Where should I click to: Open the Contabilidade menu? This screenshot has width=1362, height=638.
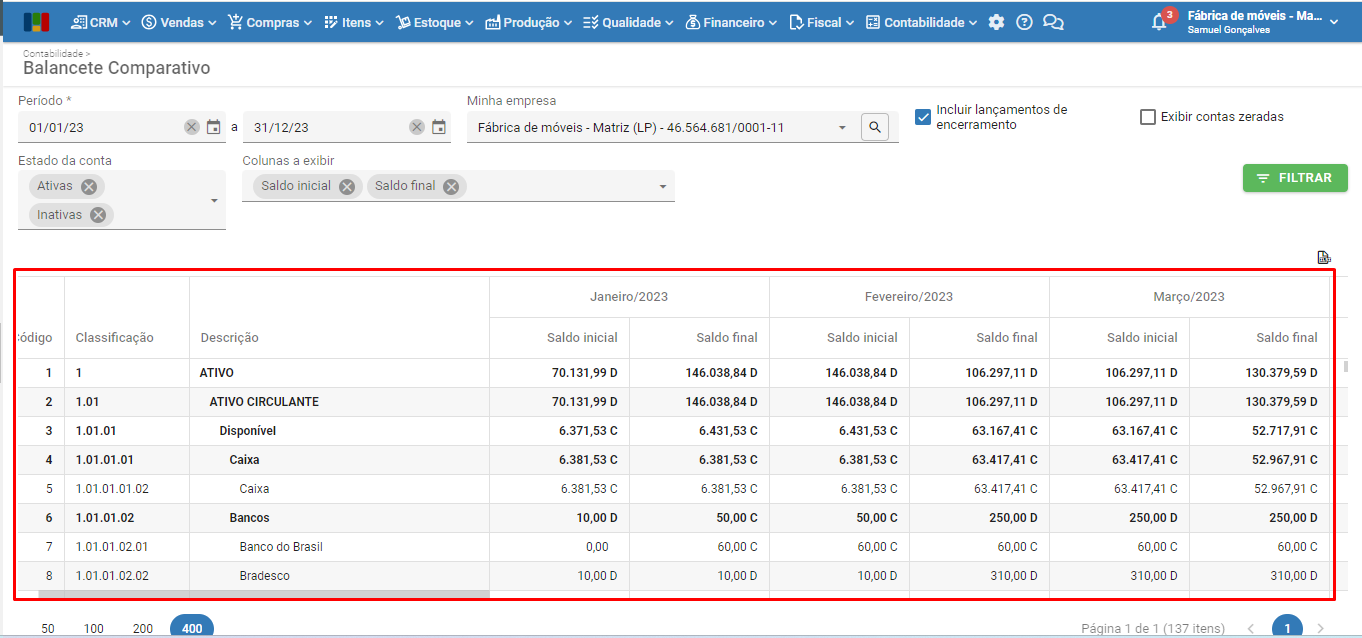click(x=923, y=22)
